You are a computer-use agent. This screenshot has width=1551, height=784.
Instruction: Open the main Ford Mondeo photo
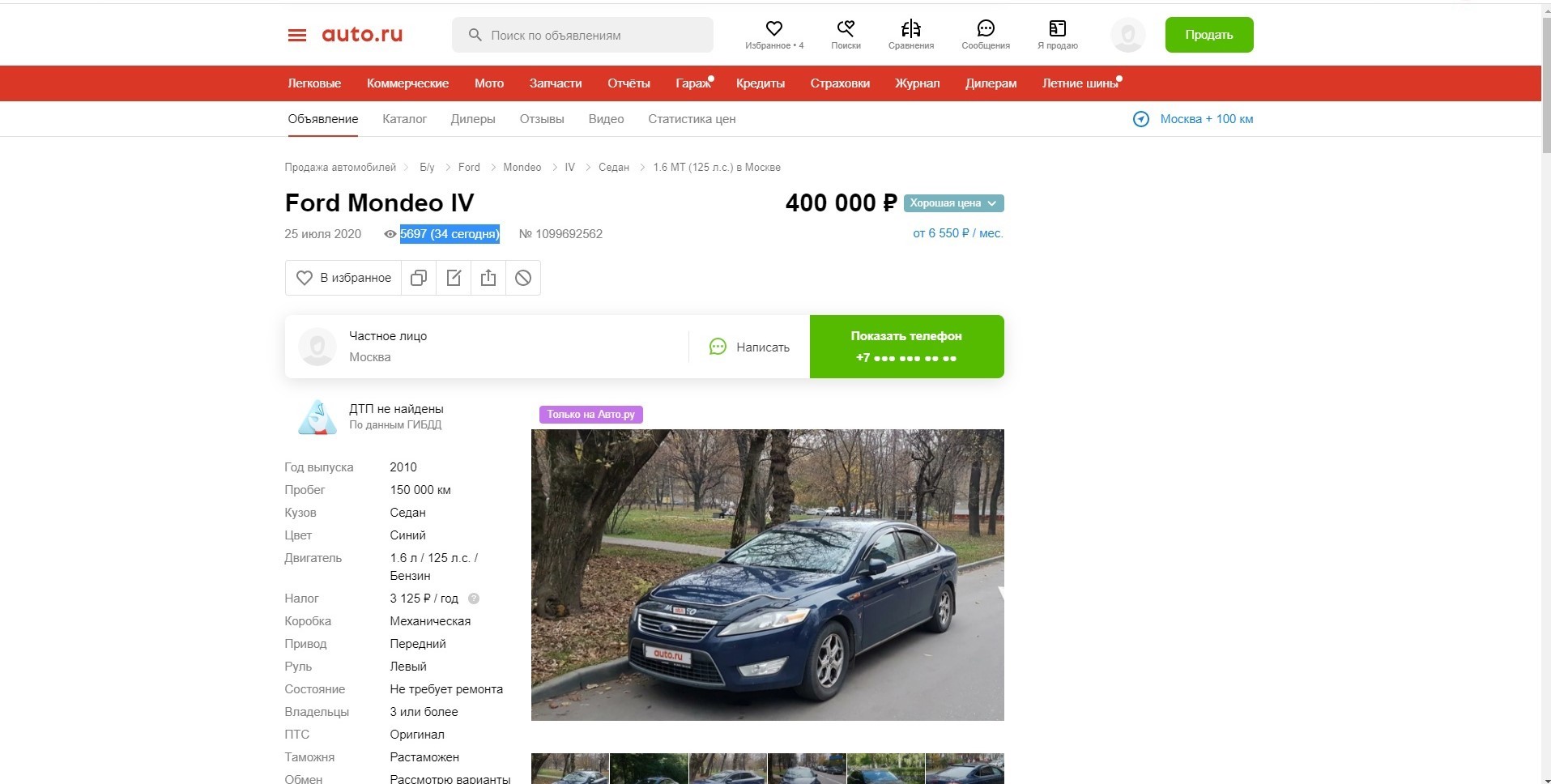coord(768,575)
